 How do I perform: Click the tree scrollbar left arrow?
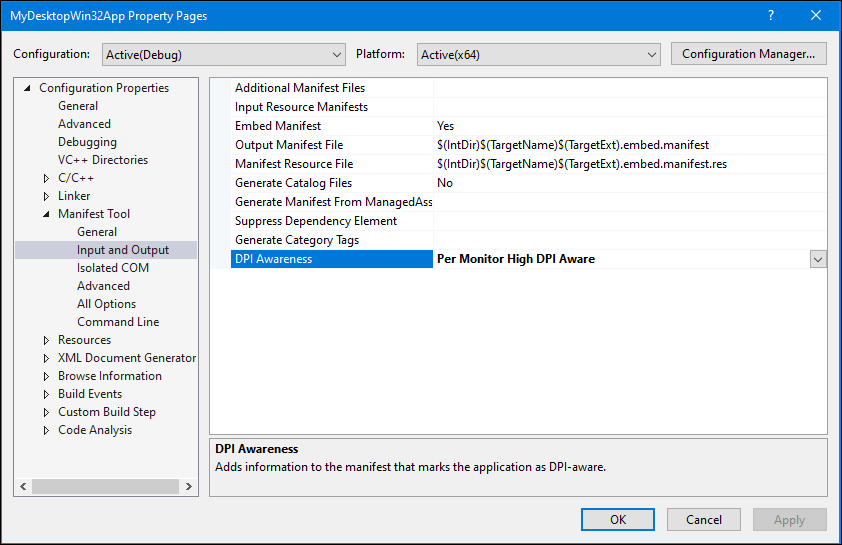click(x=23, y=486)
